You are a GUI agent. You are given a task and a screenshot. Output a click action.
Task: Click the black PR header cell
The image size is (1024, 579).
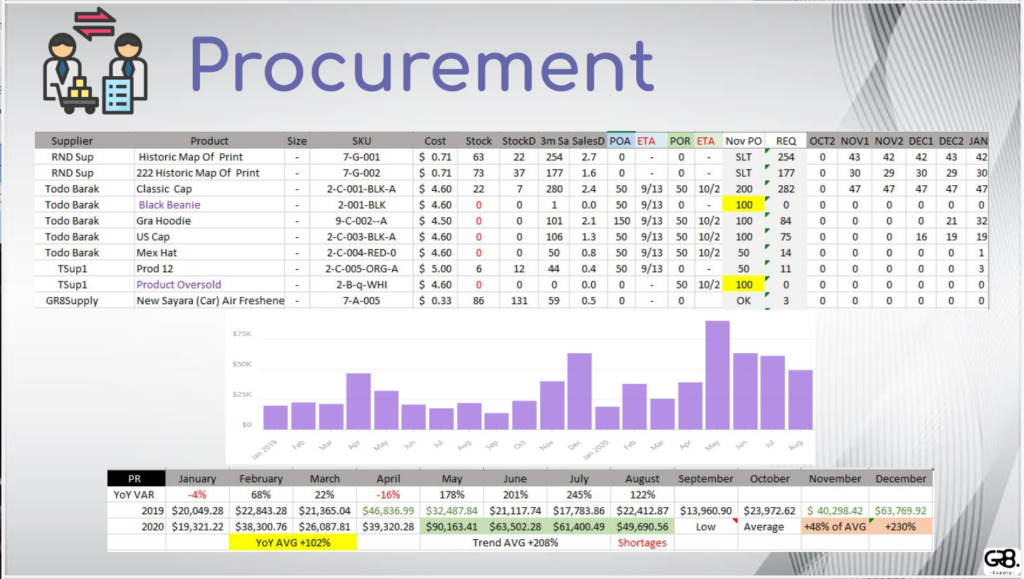136,479
